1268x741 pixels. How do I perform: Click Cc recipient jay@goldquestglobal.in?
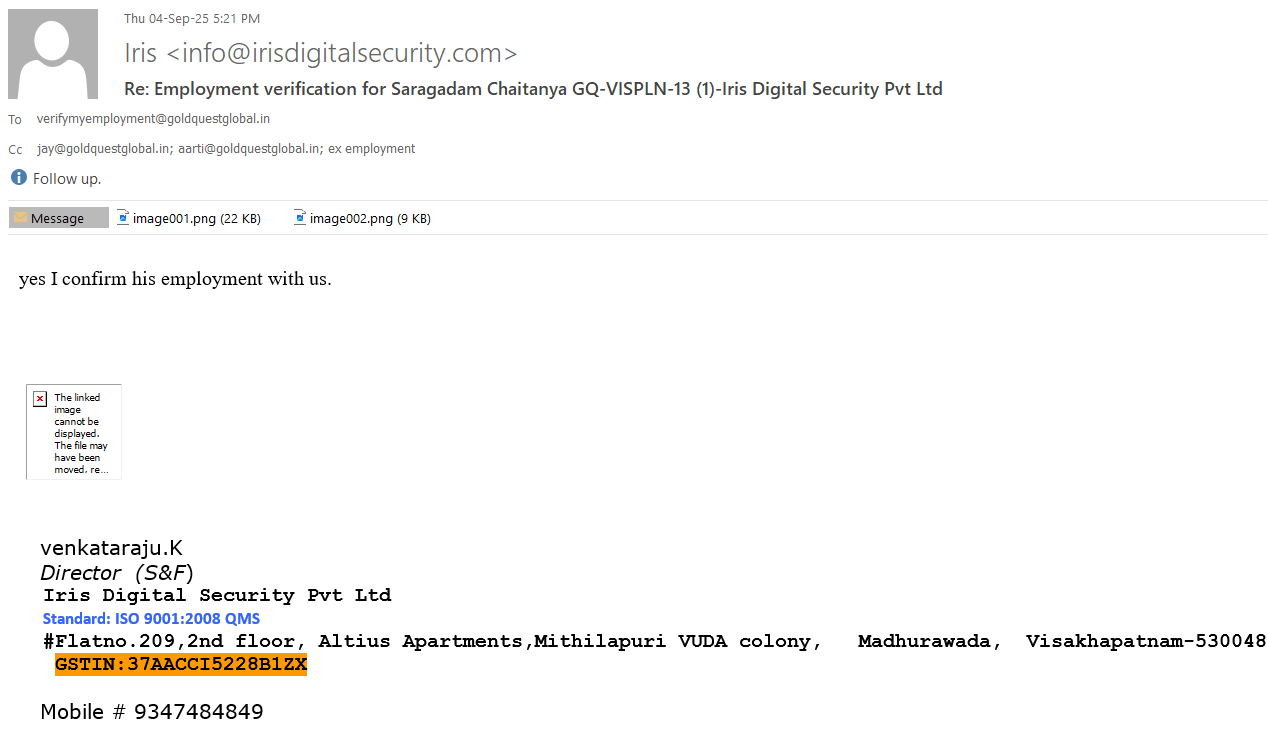tap(103, 149)
